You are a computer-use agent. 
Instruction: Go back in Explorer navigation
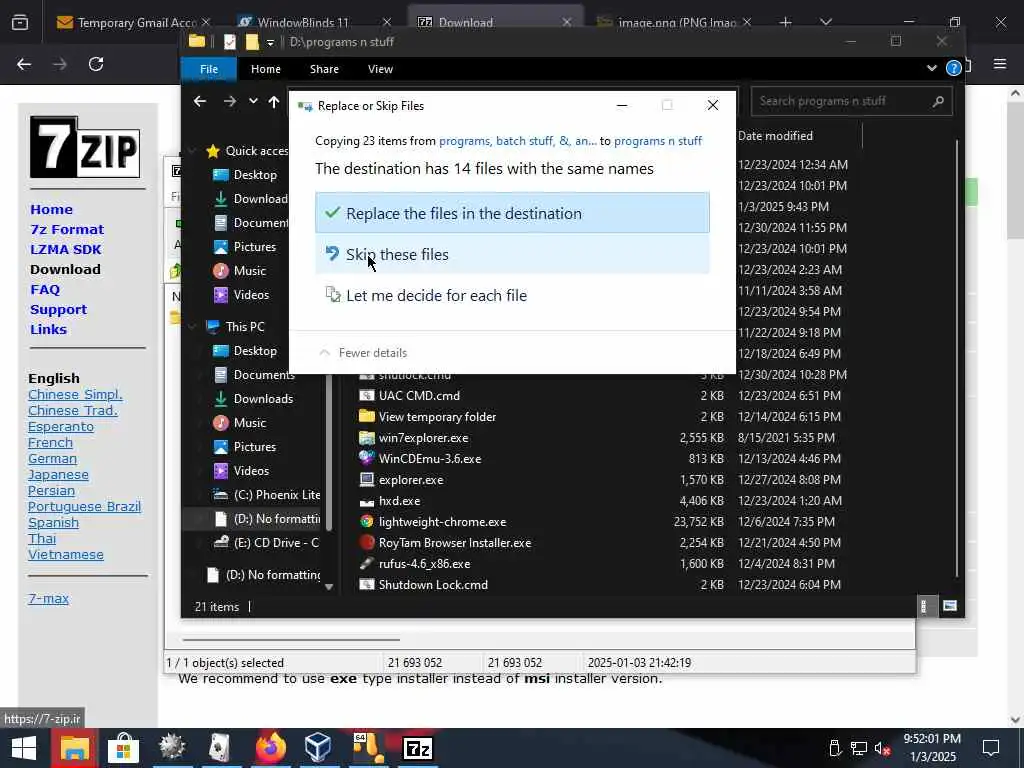[x=200, y=101]
